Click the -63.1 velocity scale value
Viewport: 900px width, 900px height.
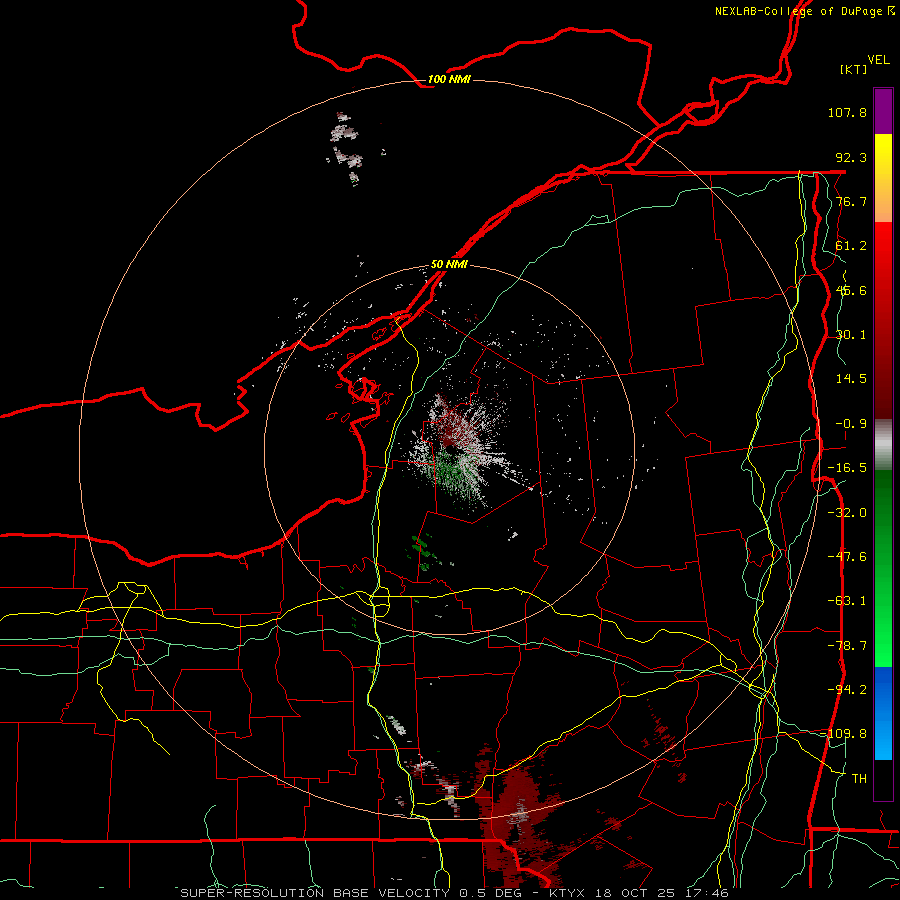(x=847, y=601)
